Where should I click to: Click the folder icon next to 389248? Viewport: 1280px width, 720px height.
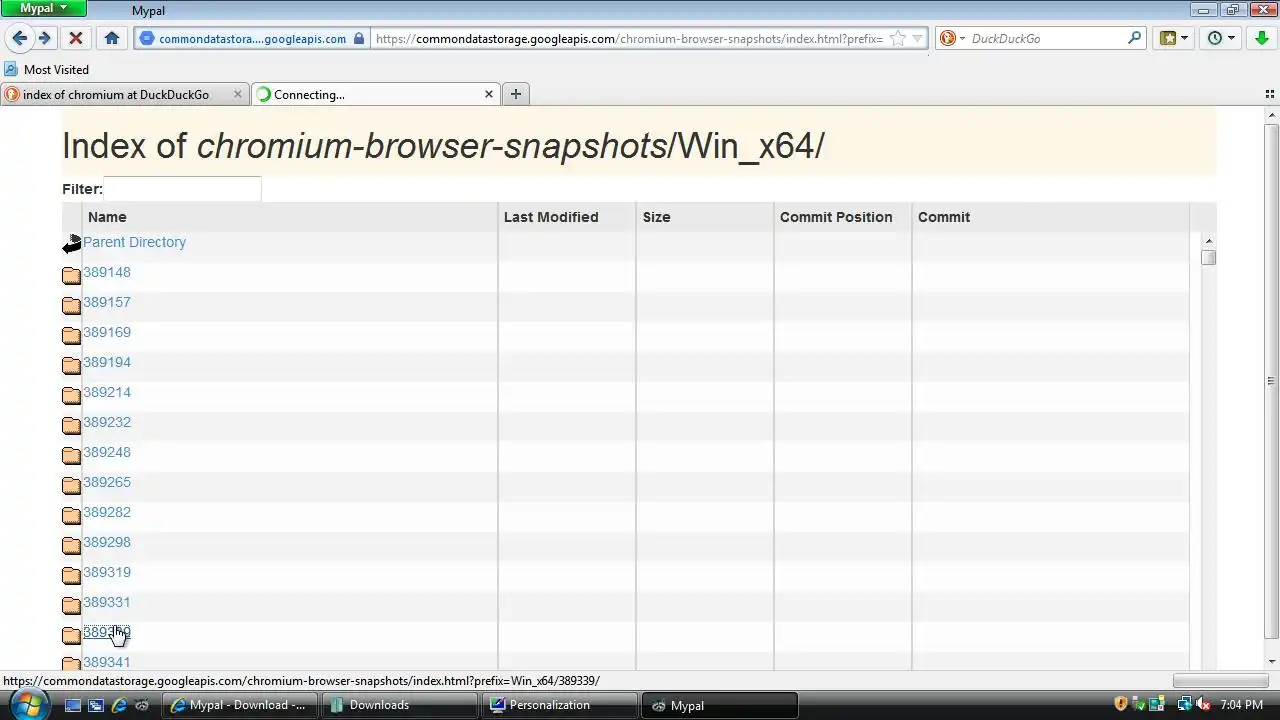tap(72, 455)
